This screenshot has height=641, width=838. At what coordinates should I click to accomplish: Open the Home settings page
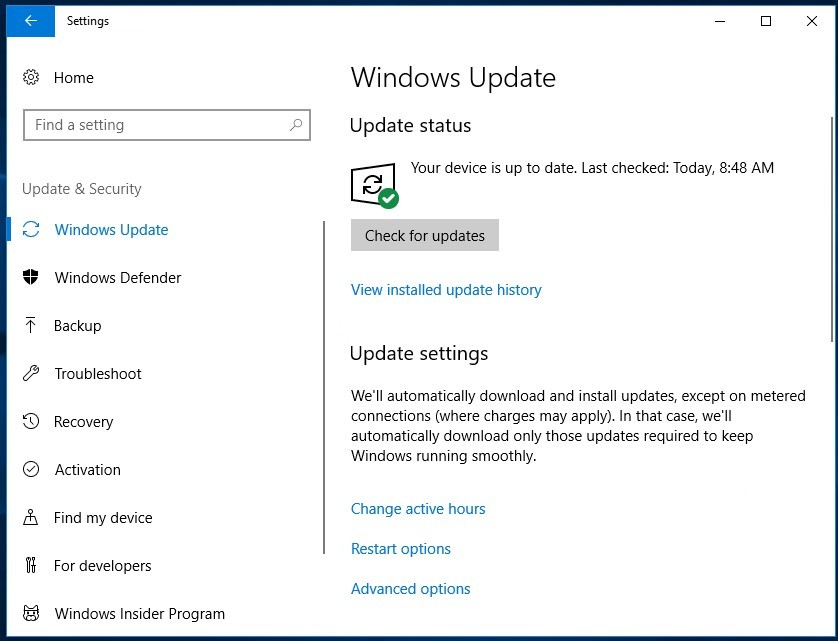point(74,78)
